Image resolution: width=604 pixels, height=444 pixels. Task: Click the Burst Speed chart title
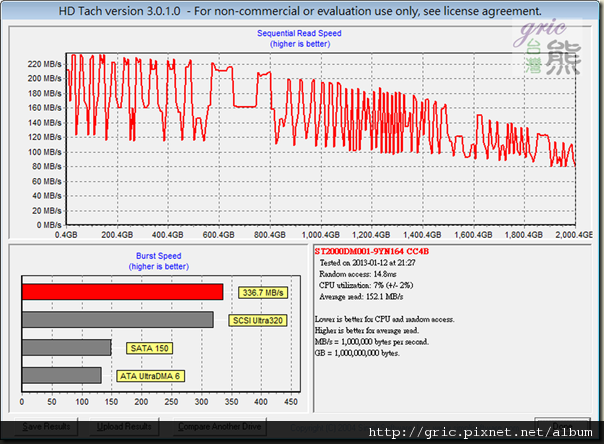[158, 256]
